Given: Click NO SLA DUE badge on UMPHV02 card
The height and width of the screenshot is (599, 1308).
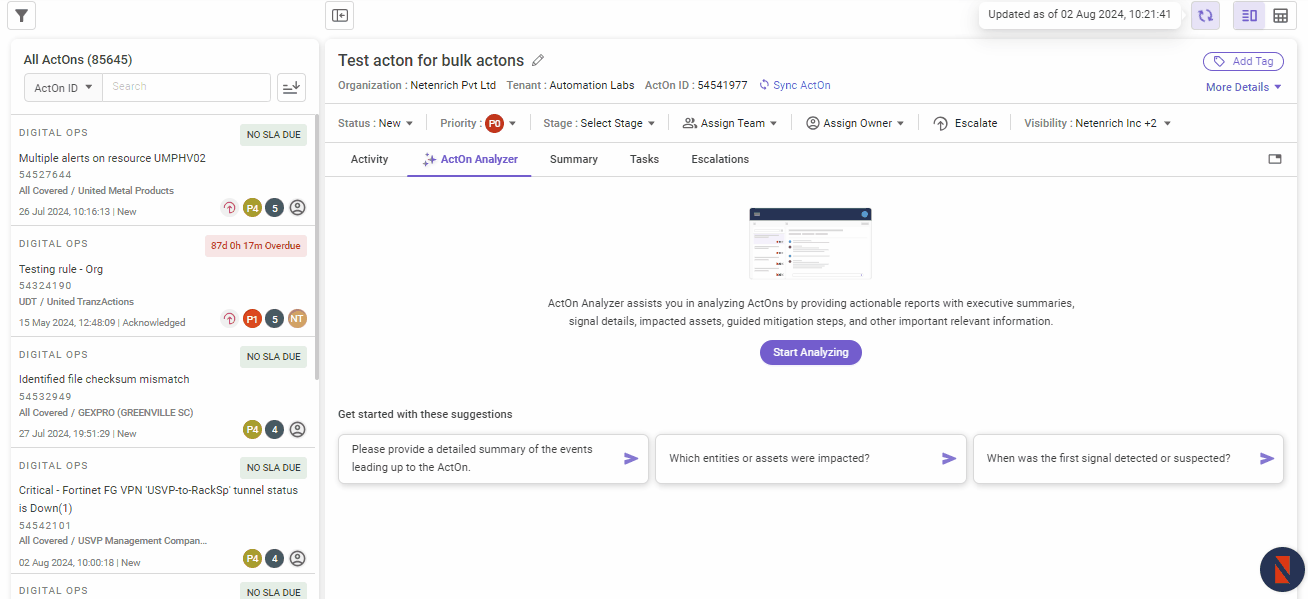Looking at the screenshot, I should click(273, 135).
